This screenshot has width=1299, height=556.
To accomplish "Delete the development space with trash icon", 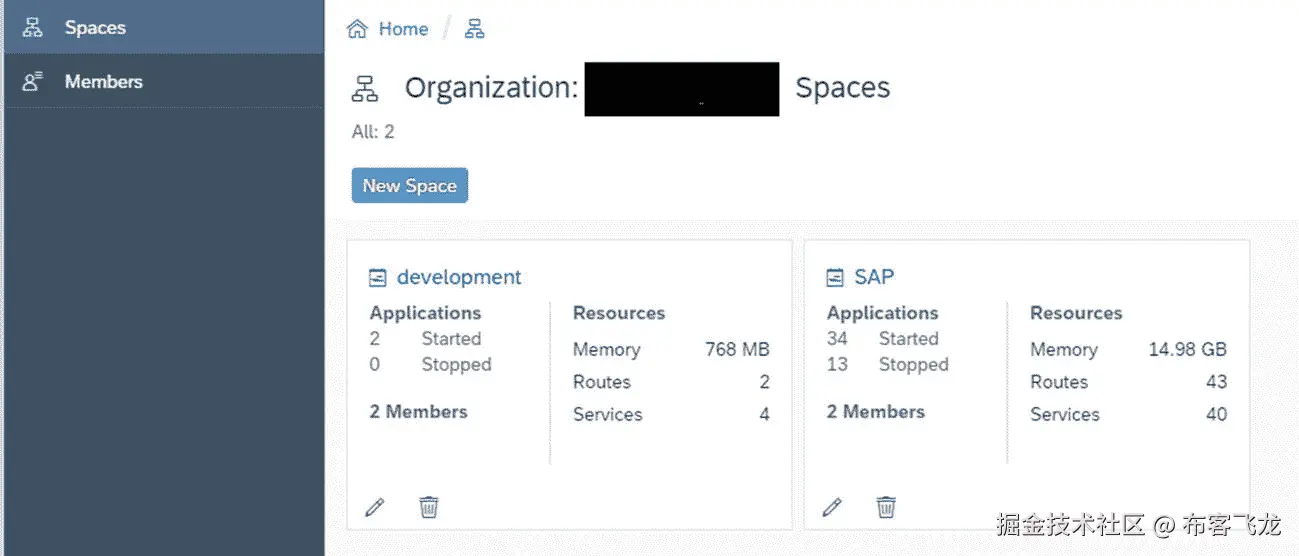I will (x=428, y=507).
